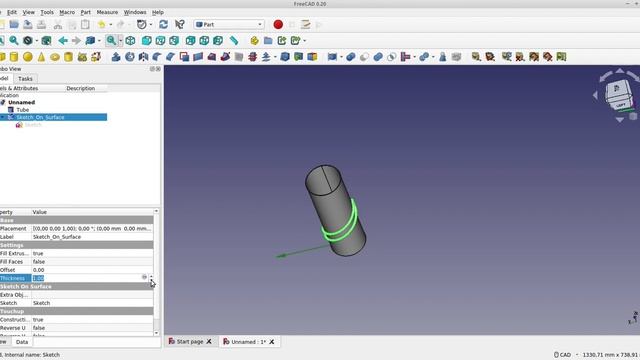Click the property panel scrollbar down arrow
640x360 pixels.
click(x=156, y=333)
